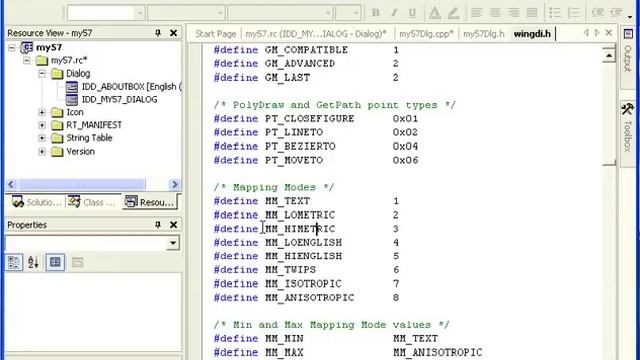
Task: Select IDD_MY57_DIALOG resource
Action: click(119, 100)
